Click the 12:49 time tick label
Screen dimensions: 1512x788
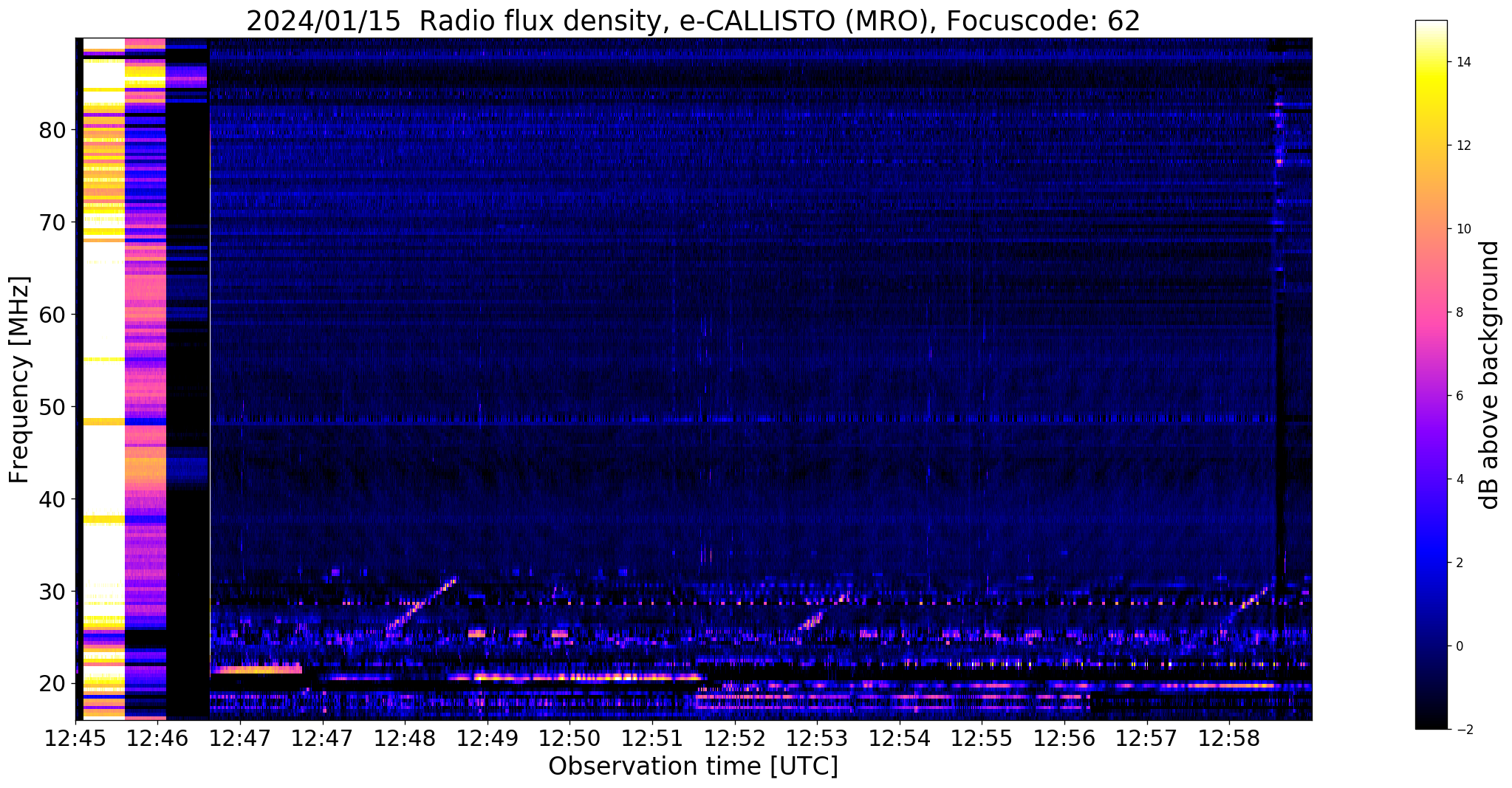488,737
